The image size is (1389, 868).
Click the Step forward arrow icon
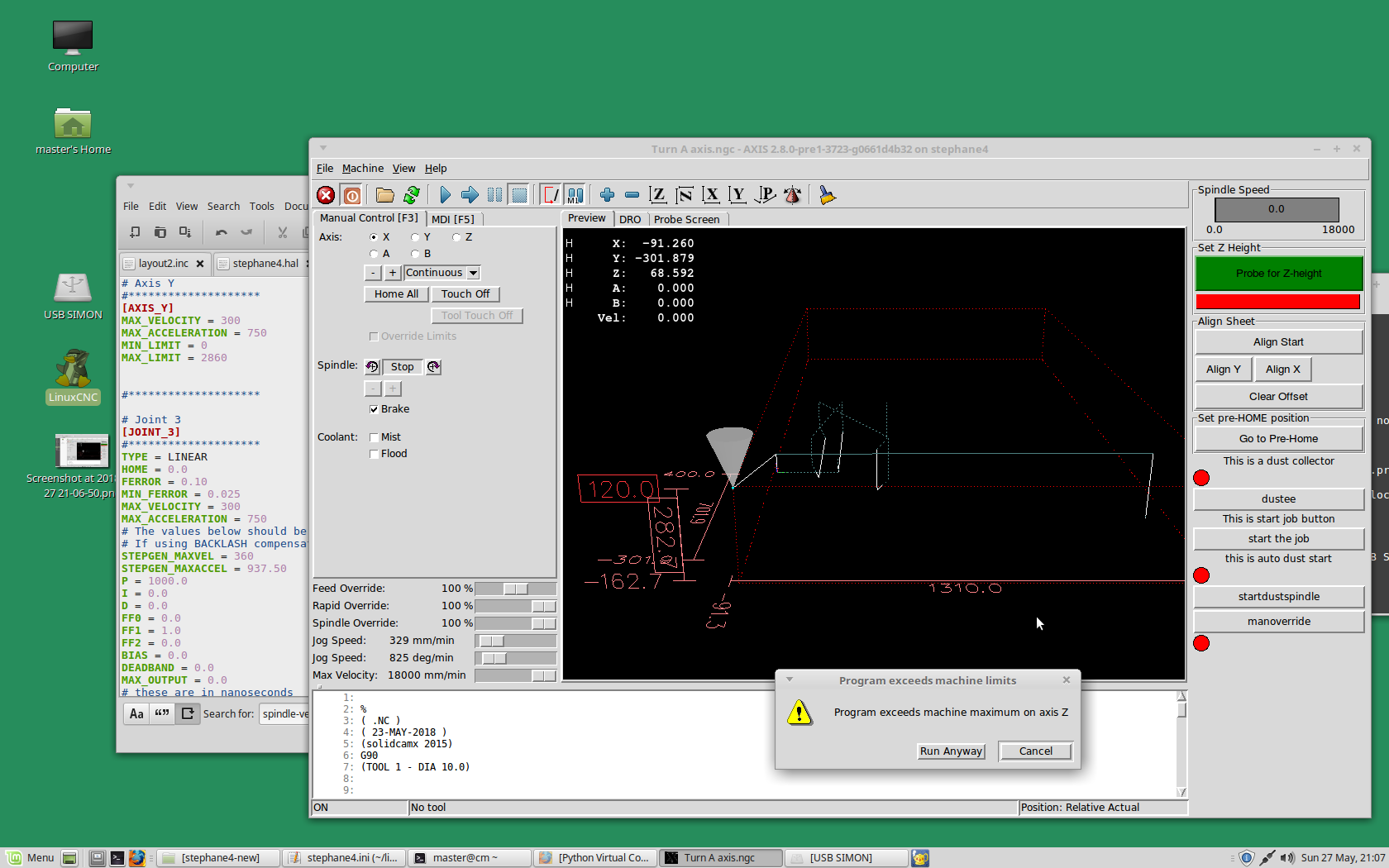470,195
